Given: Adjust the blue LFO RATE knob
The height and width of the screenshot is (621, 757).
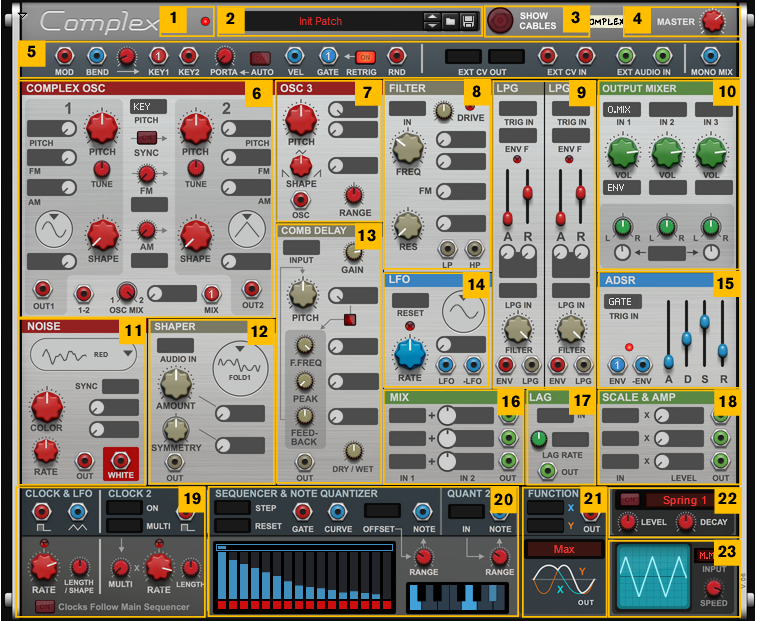Looking at the screenshot, I should tap(409, 355).
